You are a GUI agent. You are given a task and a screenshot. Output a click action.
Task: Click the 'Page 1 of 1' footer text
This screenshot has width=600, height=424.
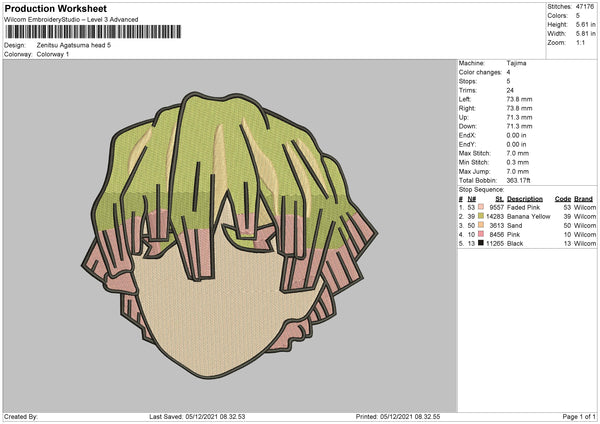click(x=579, y=416)
